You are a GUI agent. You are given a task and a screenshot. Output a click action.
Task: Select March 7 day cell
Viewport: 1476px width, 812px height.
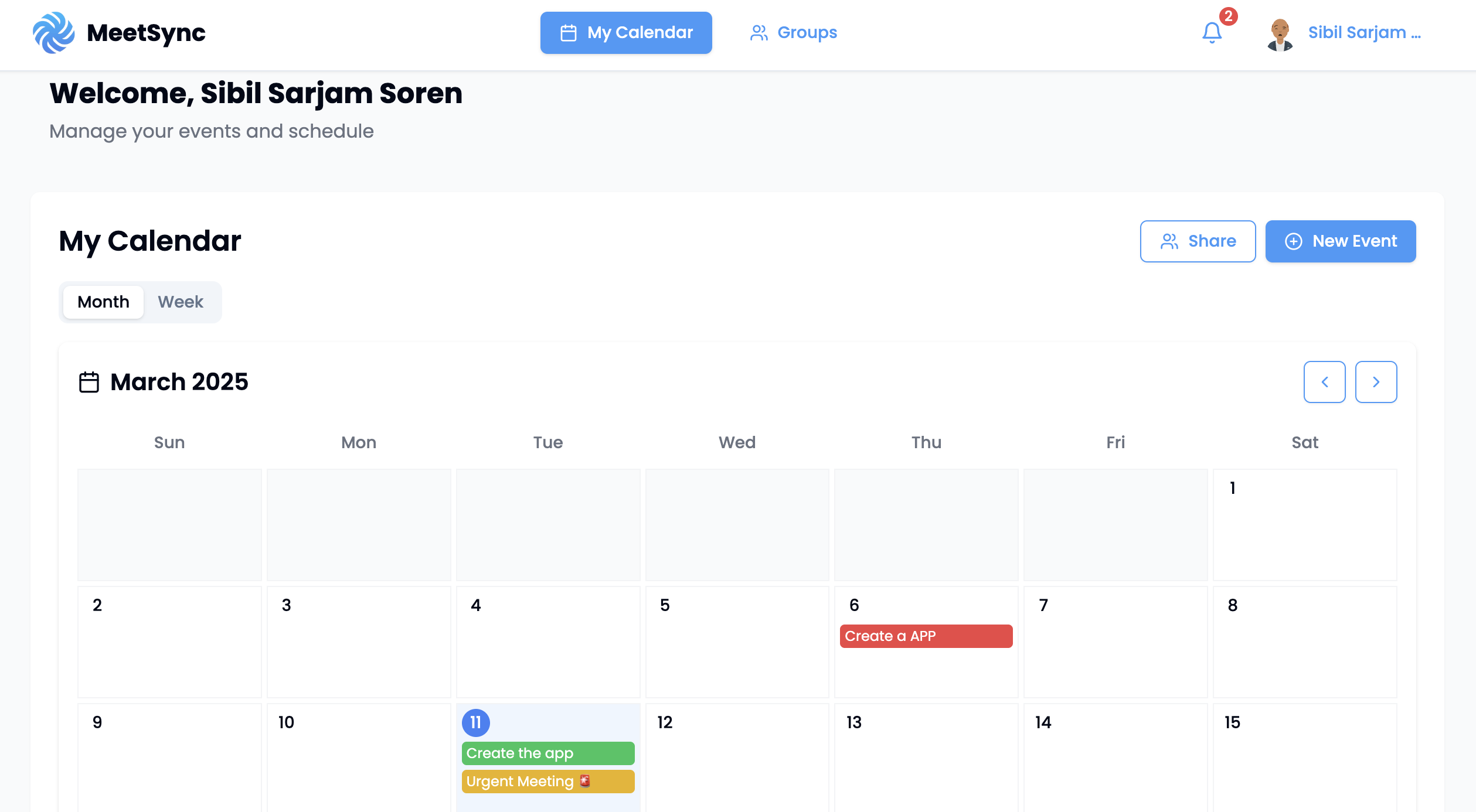pyautogui.click(x=1115, y=642)
